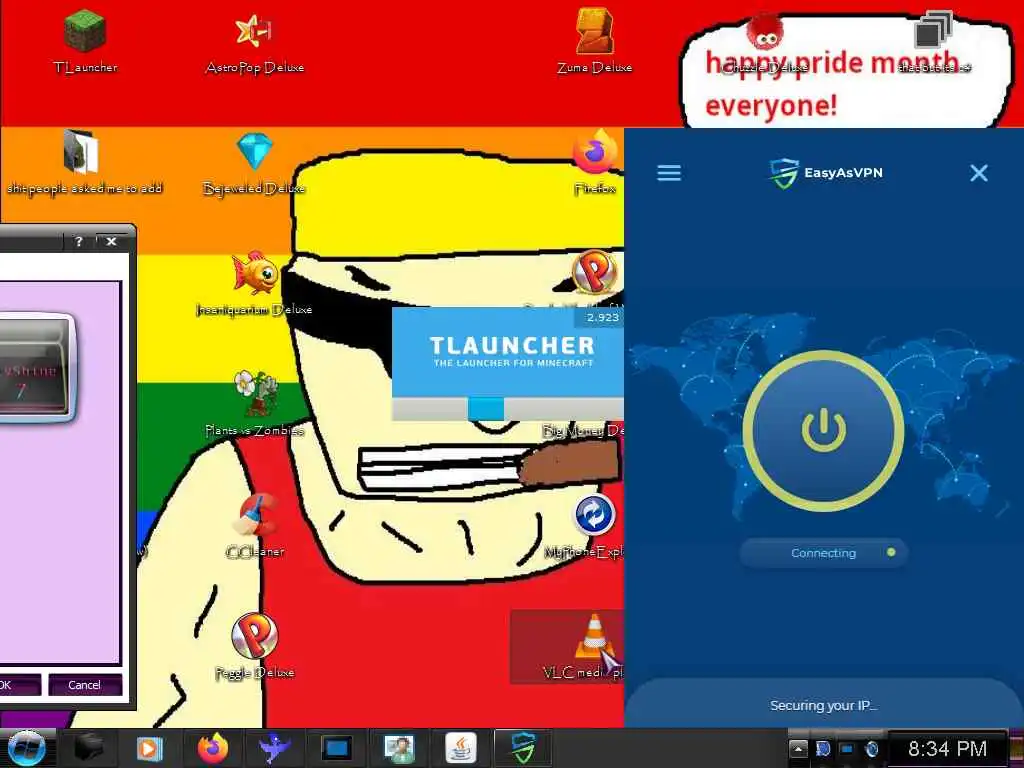Image resolution: width=1024 pixels, height=768 pixels.
Task: Close the EasyAsVPN panel with X
Action: pos(978,173)
